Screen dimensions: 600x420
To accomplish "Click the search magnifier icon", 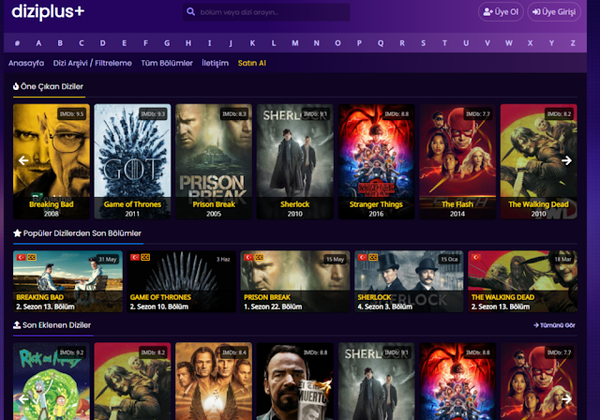I will tap(191, 12).
